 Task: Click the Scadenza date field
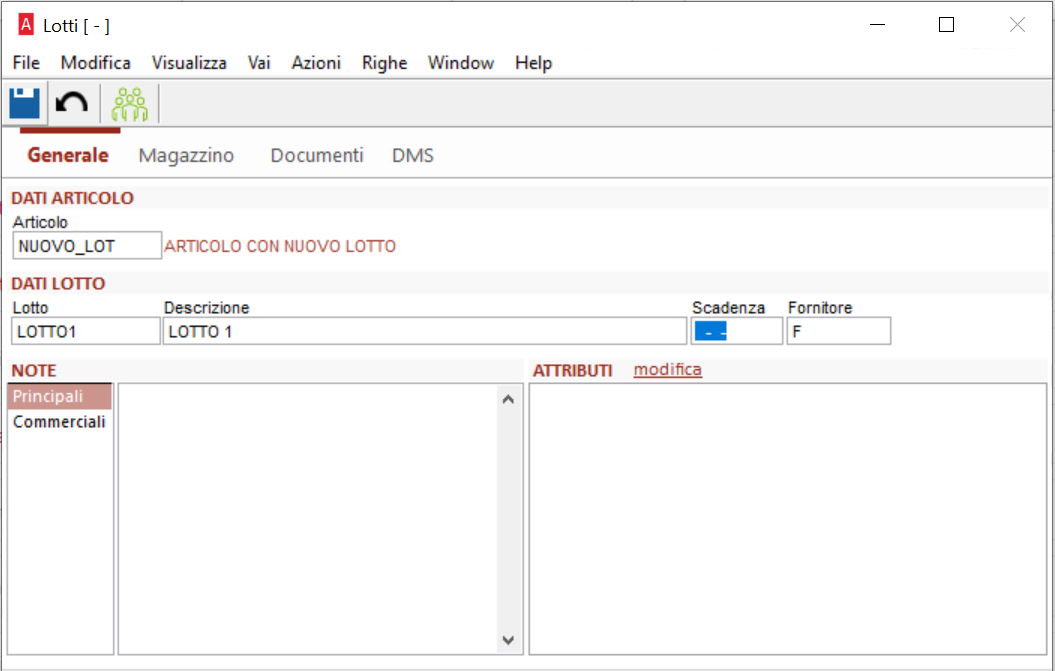737,331
